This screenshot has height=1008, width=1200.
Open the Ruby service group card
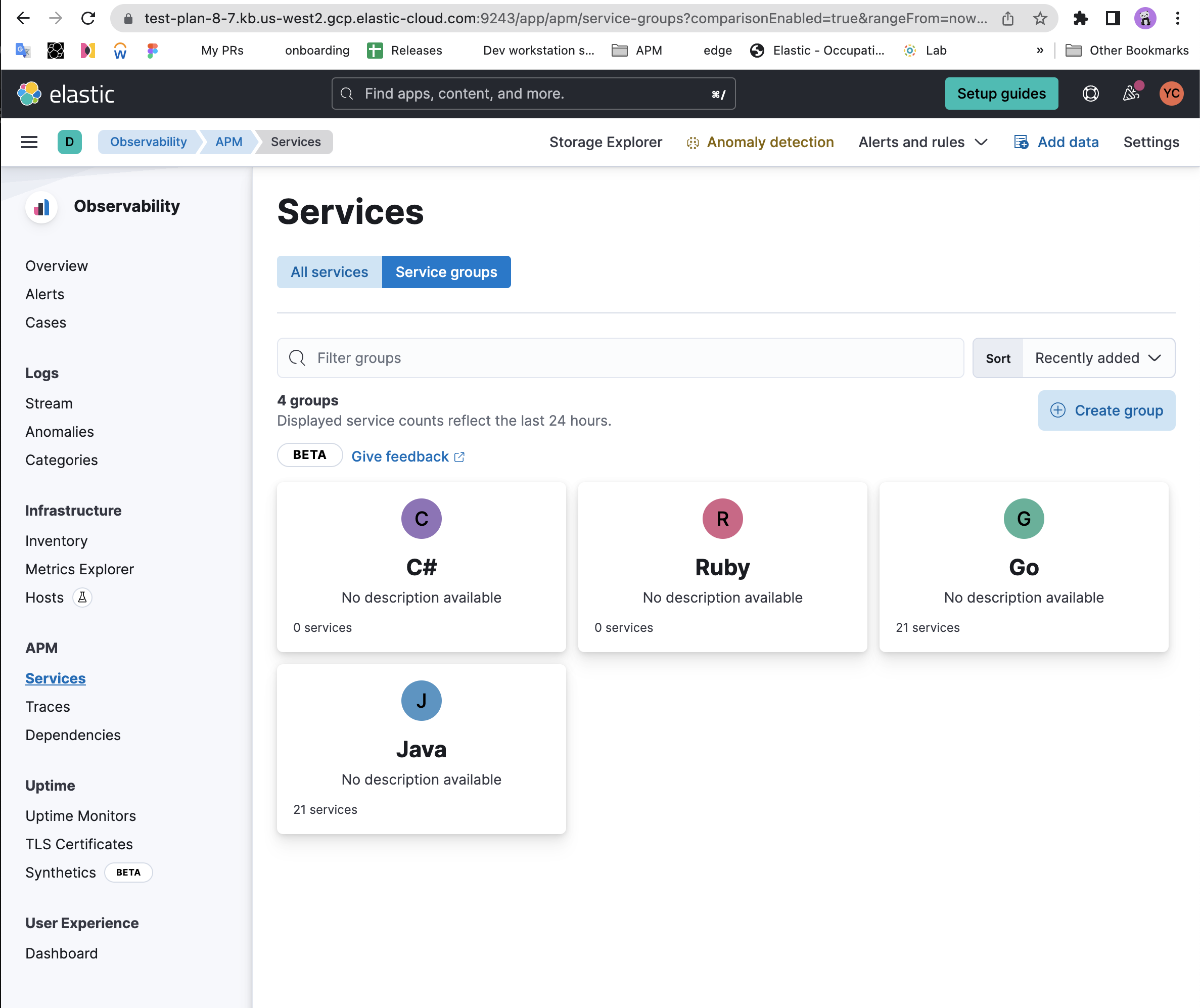722,566
